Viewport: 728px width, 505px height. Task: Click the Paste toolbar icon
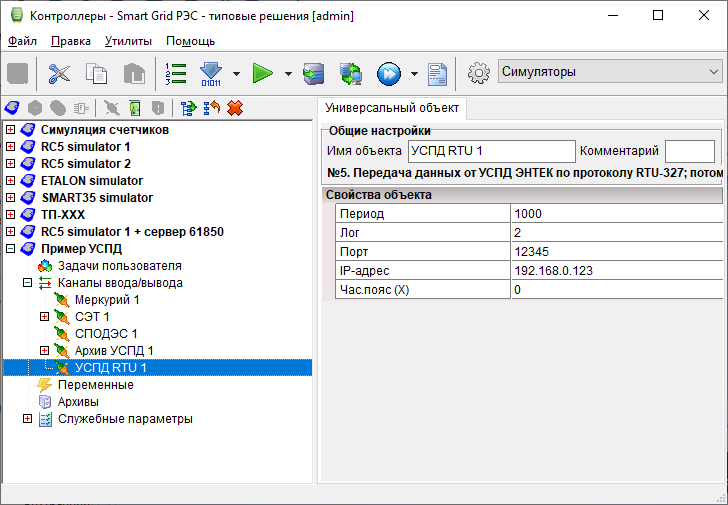coord(134,73)
